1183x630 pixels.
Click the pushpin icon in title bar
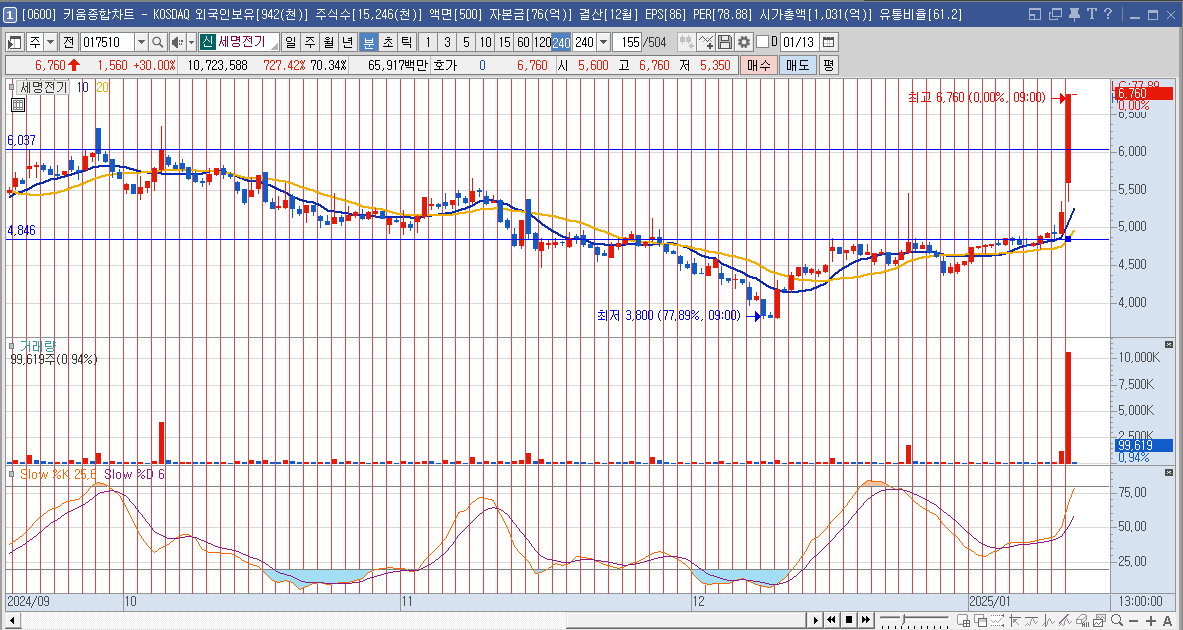[x=1074, y=14]
